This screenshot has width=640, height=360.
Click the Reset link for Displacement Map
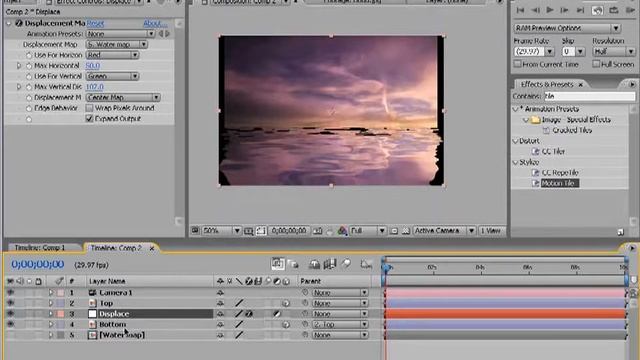pos(96,23)
